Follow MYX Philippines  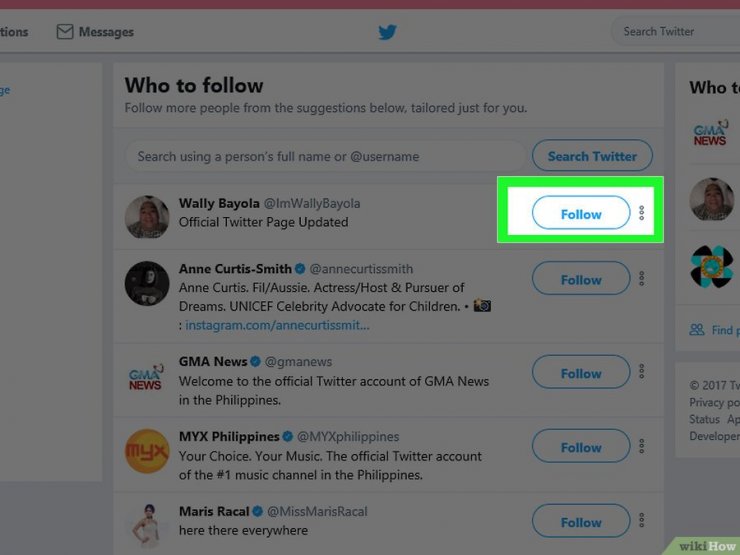581,448
